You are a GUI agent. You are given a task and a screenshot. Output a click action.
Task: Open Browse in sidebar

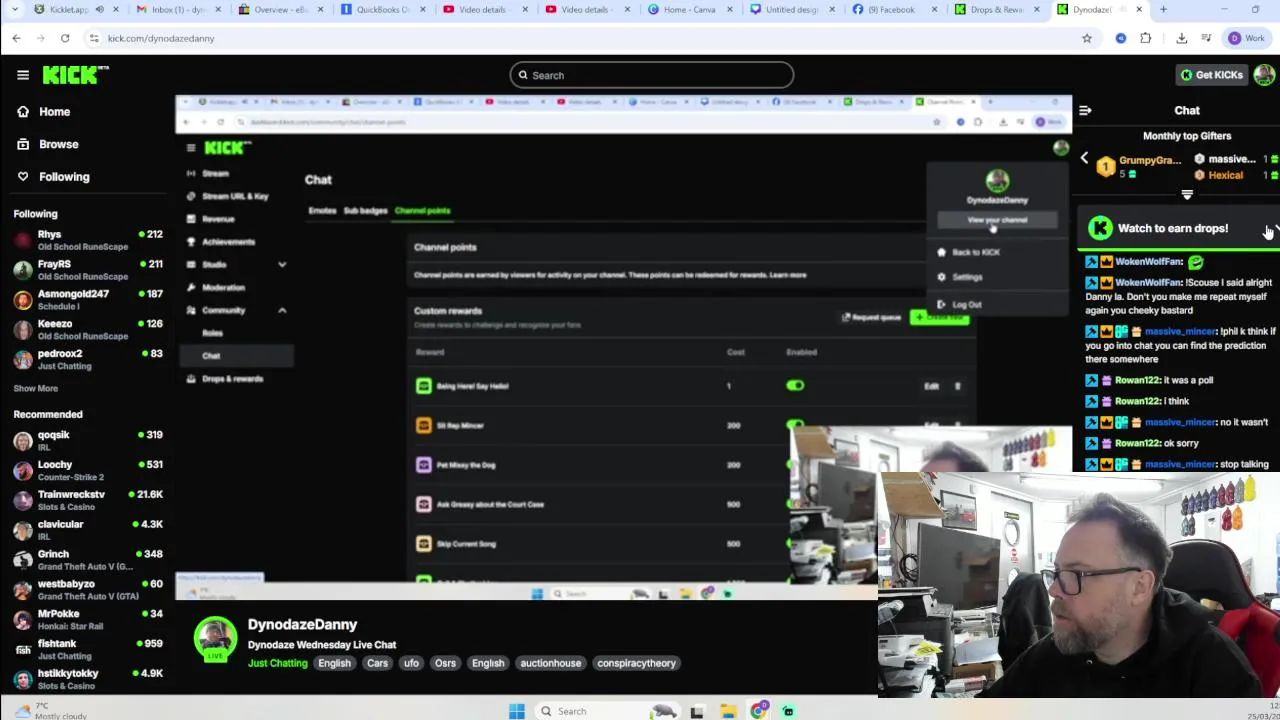click(58, 144)
